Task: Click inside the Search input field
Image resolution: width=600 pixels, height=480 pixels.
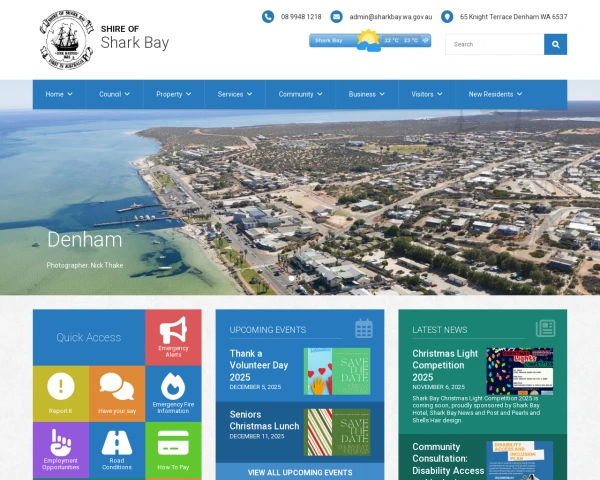Action: pyautogui.click(x=495, y=44)
